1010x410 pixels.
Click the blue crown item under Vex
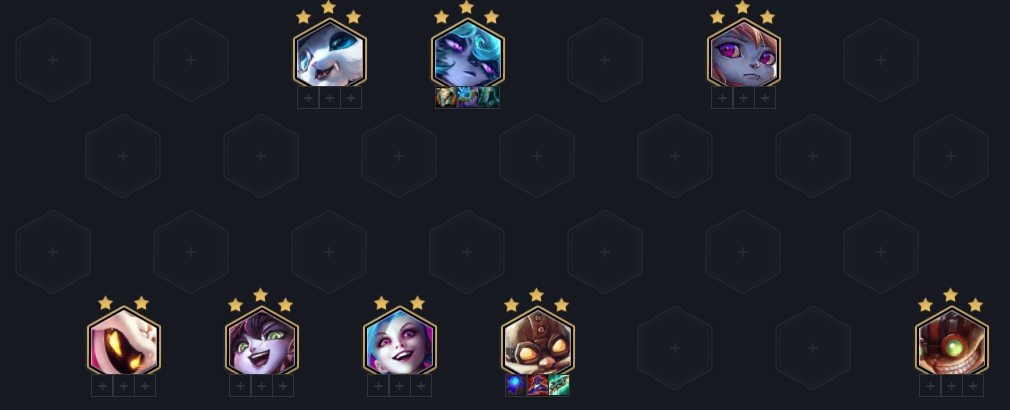click(x=467, y=97)
